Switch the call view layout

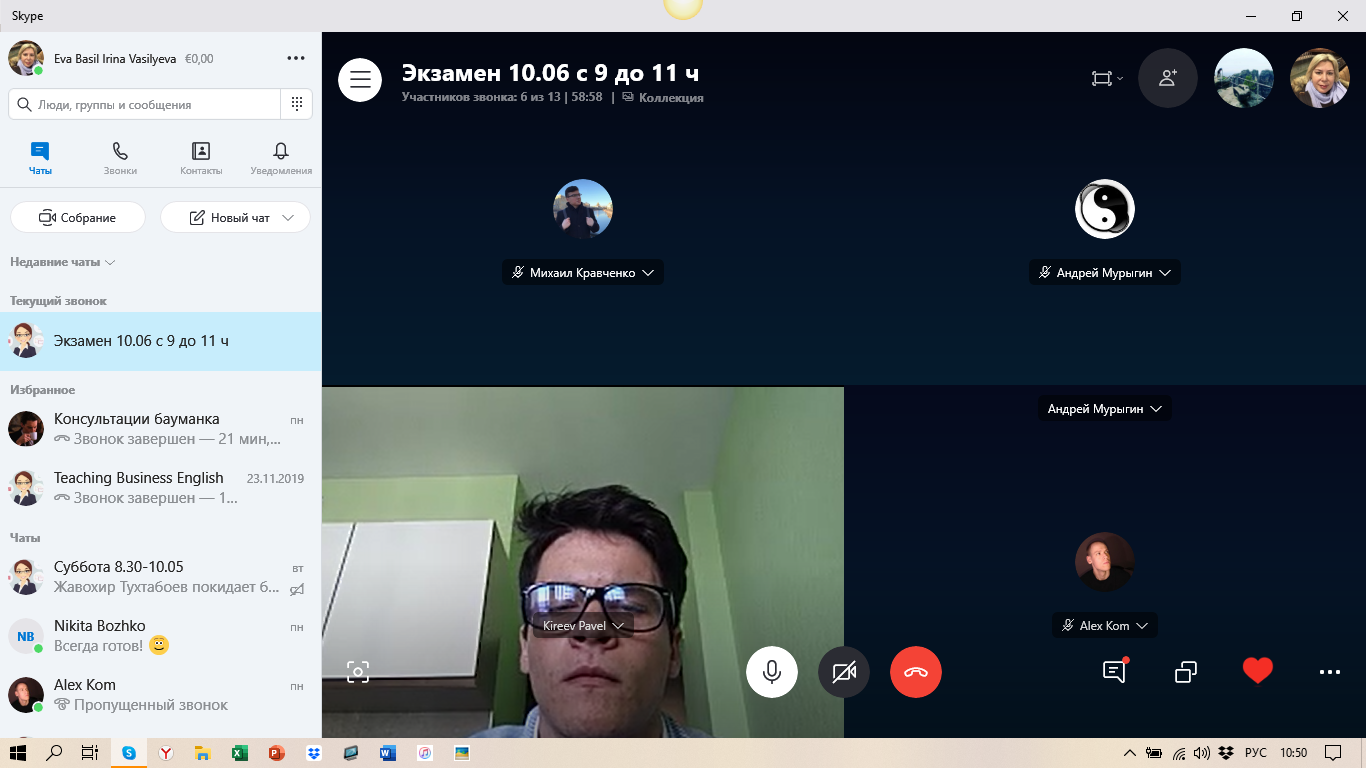pyautogui.click(x=1105, y=78)
